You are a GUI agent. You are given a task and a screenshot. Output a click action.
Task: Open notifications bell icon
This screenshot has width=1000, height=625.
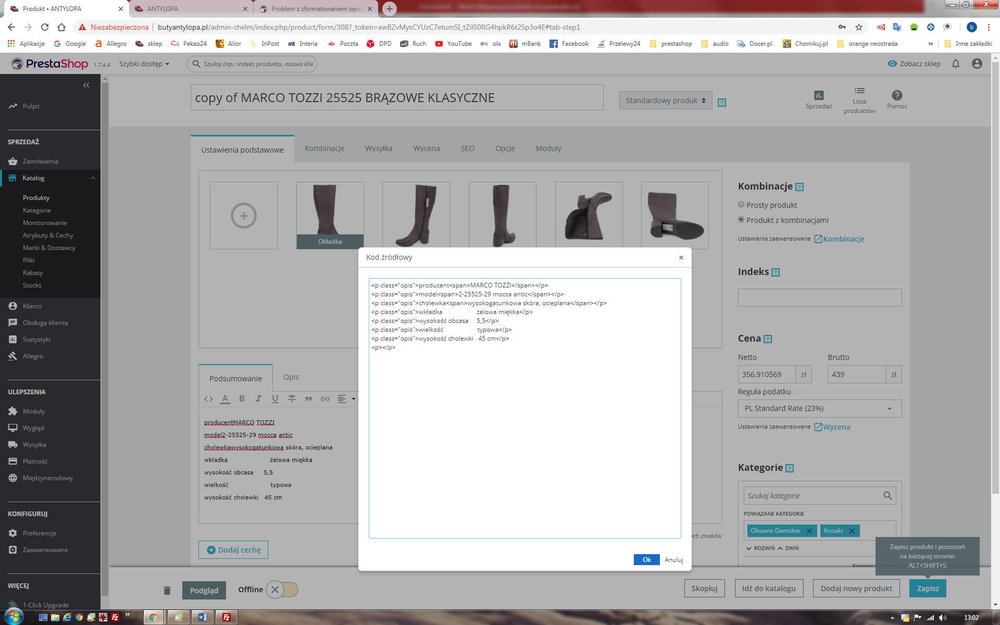click(955, 64)
